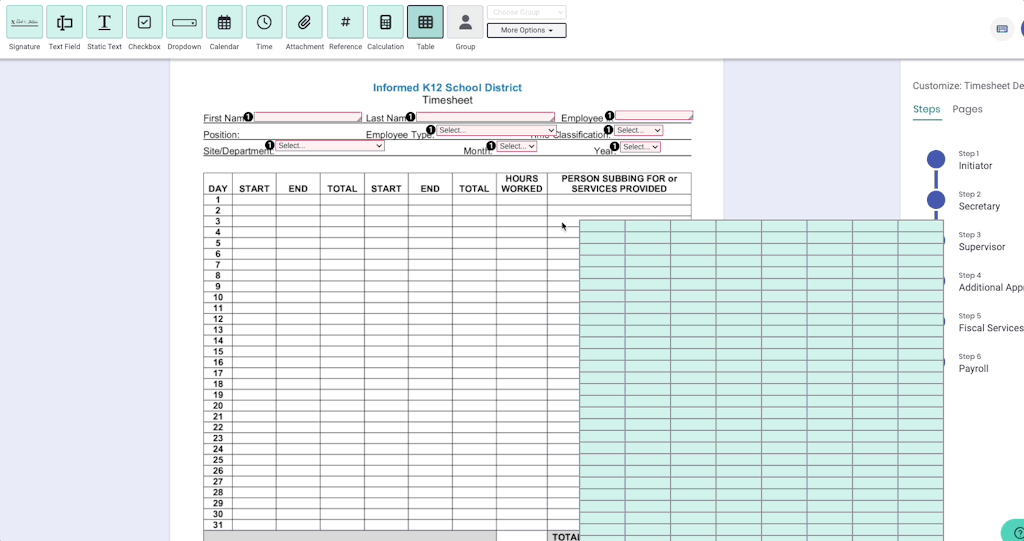Click day row '31' in the timesheet
The width and height of the screenshot is (1024, 541).
click(x=218, y=525)
